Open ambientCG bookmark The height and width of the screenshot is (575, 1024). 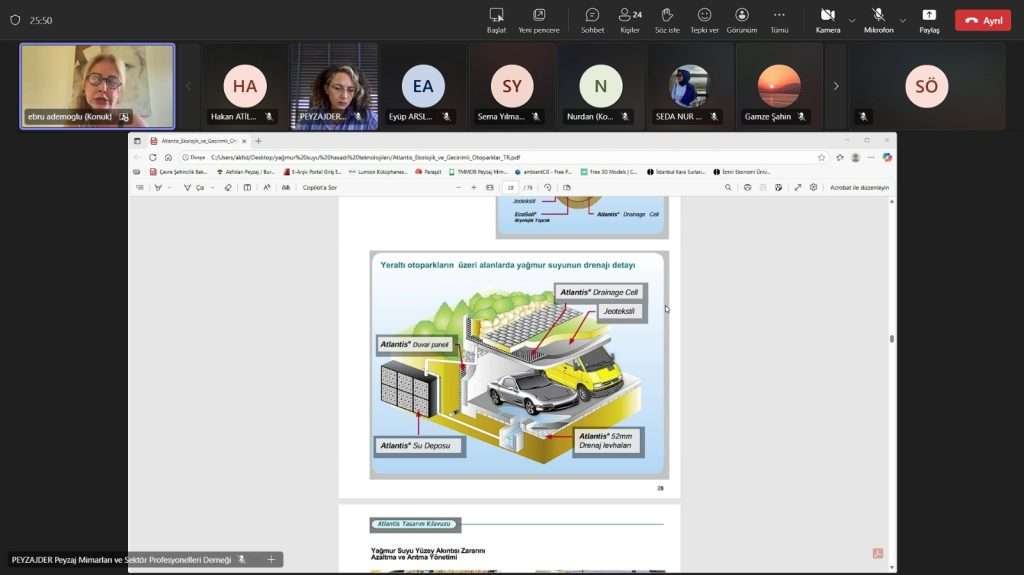pos(543,172)
